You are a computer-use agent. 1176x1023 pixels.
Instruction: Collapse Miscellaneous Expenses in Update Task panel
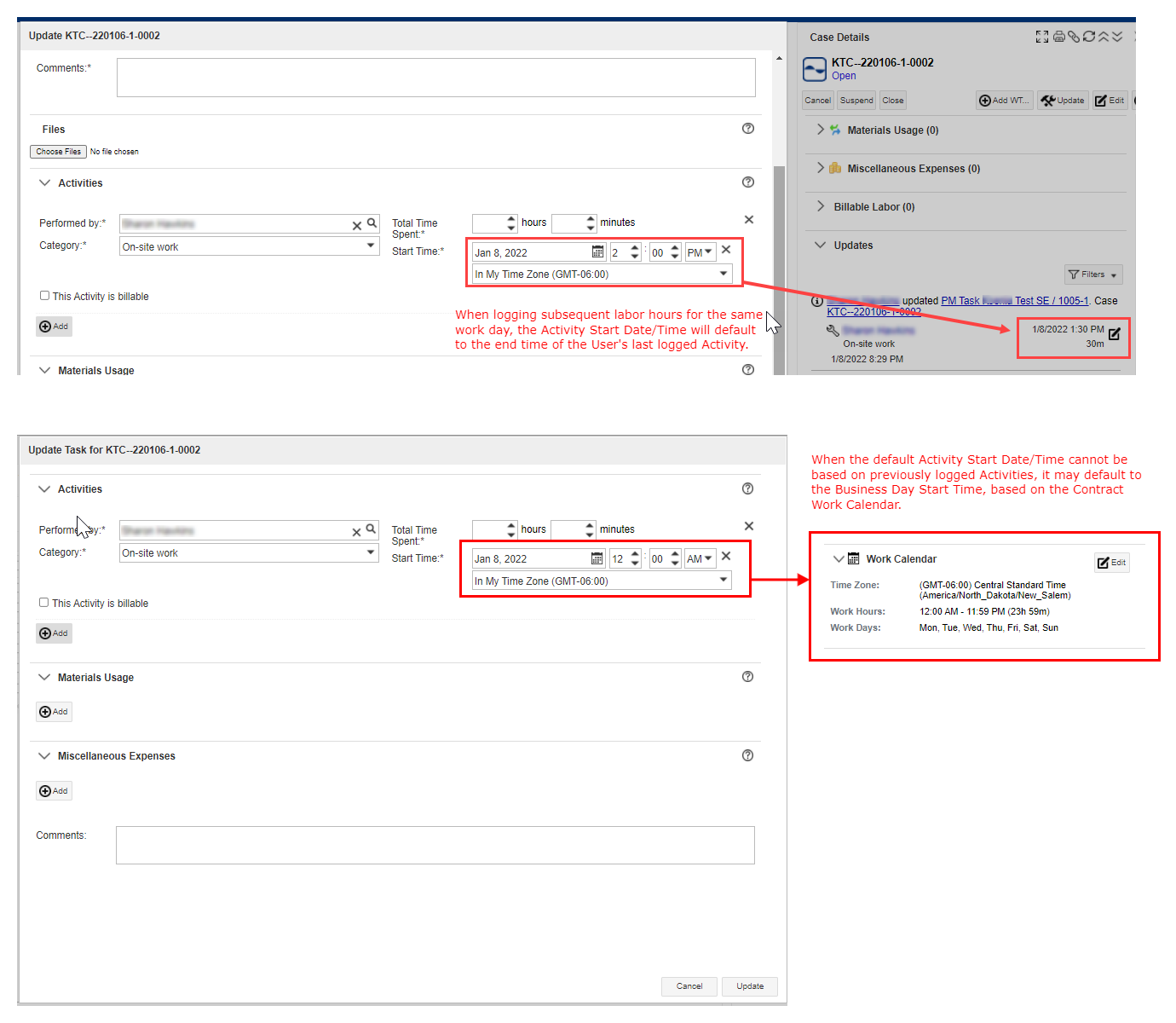click(44, 756)
